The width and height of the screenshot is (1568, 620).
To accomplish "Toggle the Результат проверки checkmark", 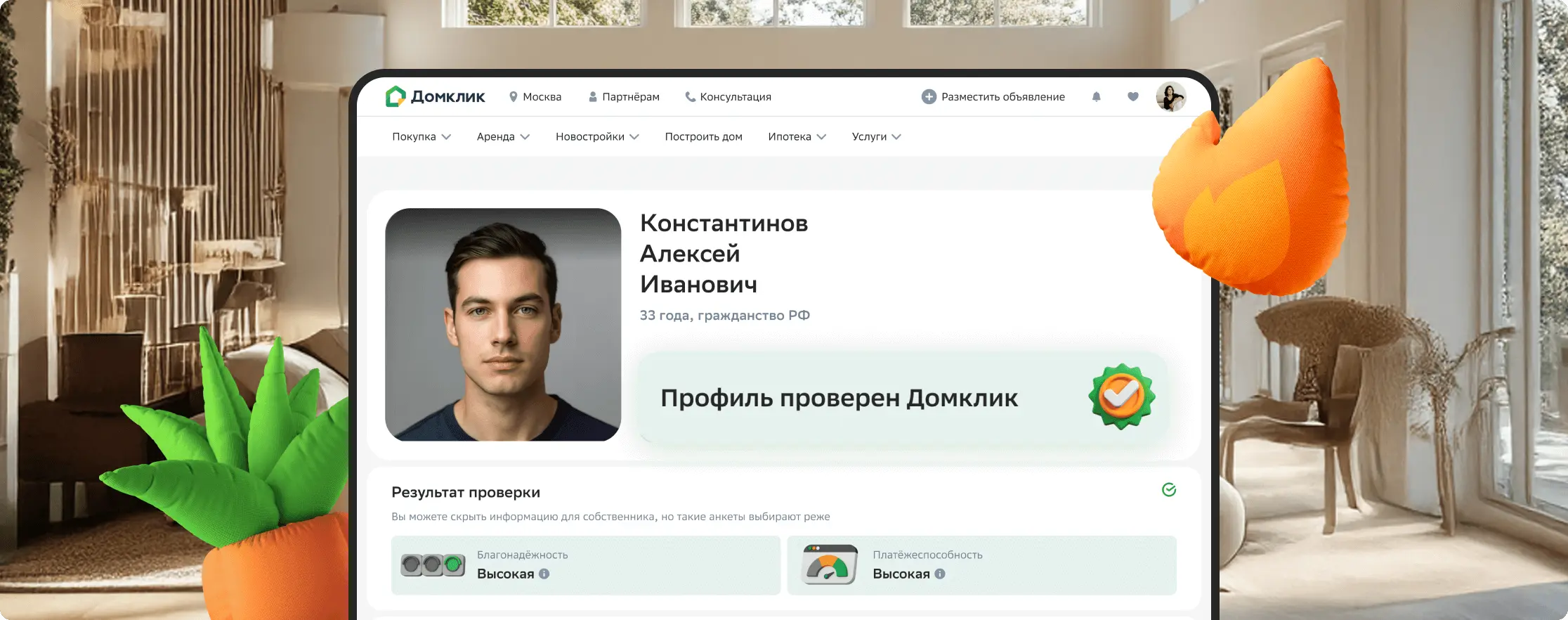I will (1169, 490).
